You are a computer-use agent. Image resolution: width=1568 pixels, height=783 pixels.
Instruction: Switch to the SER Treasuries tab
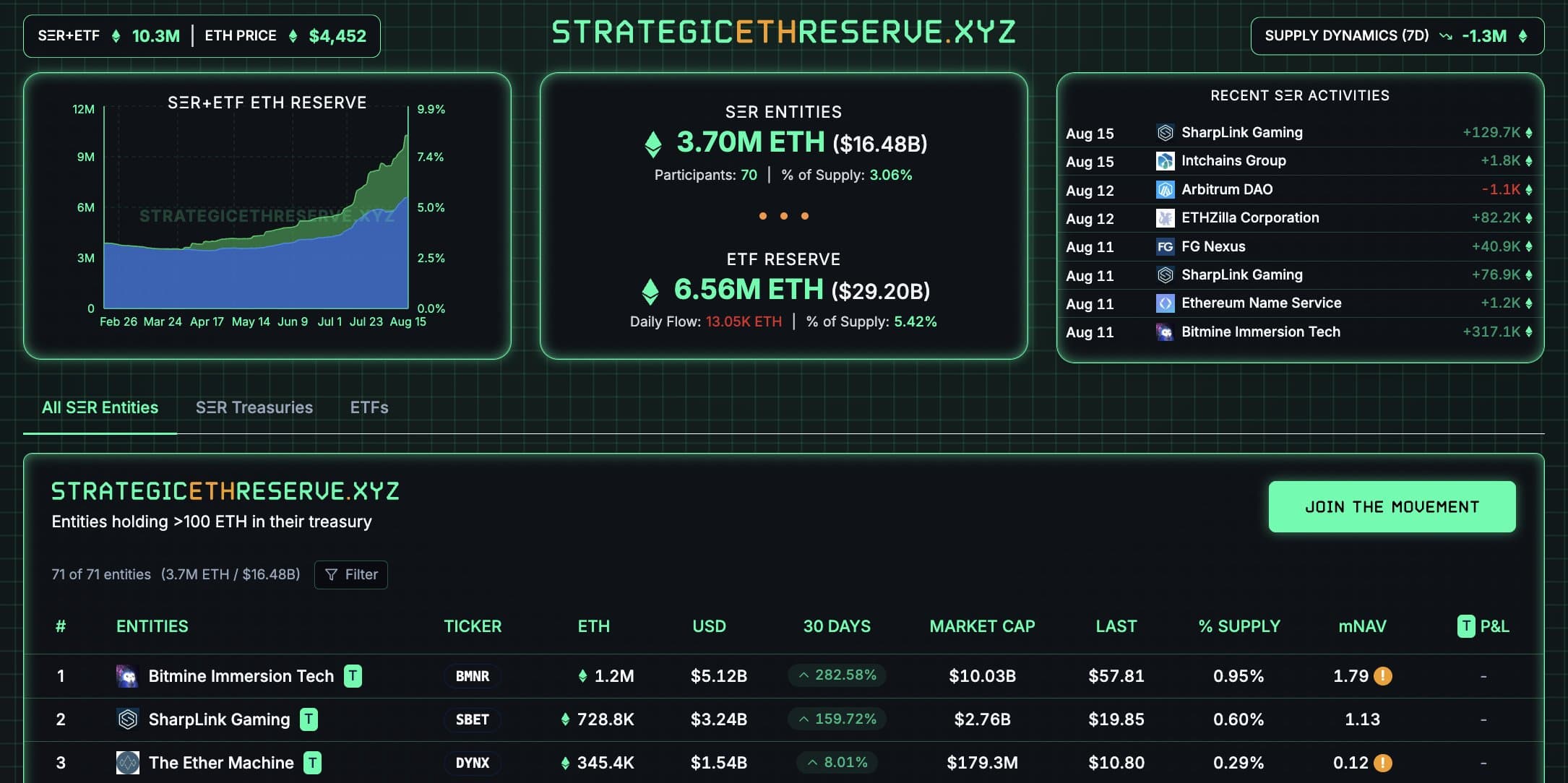[254, 407]
